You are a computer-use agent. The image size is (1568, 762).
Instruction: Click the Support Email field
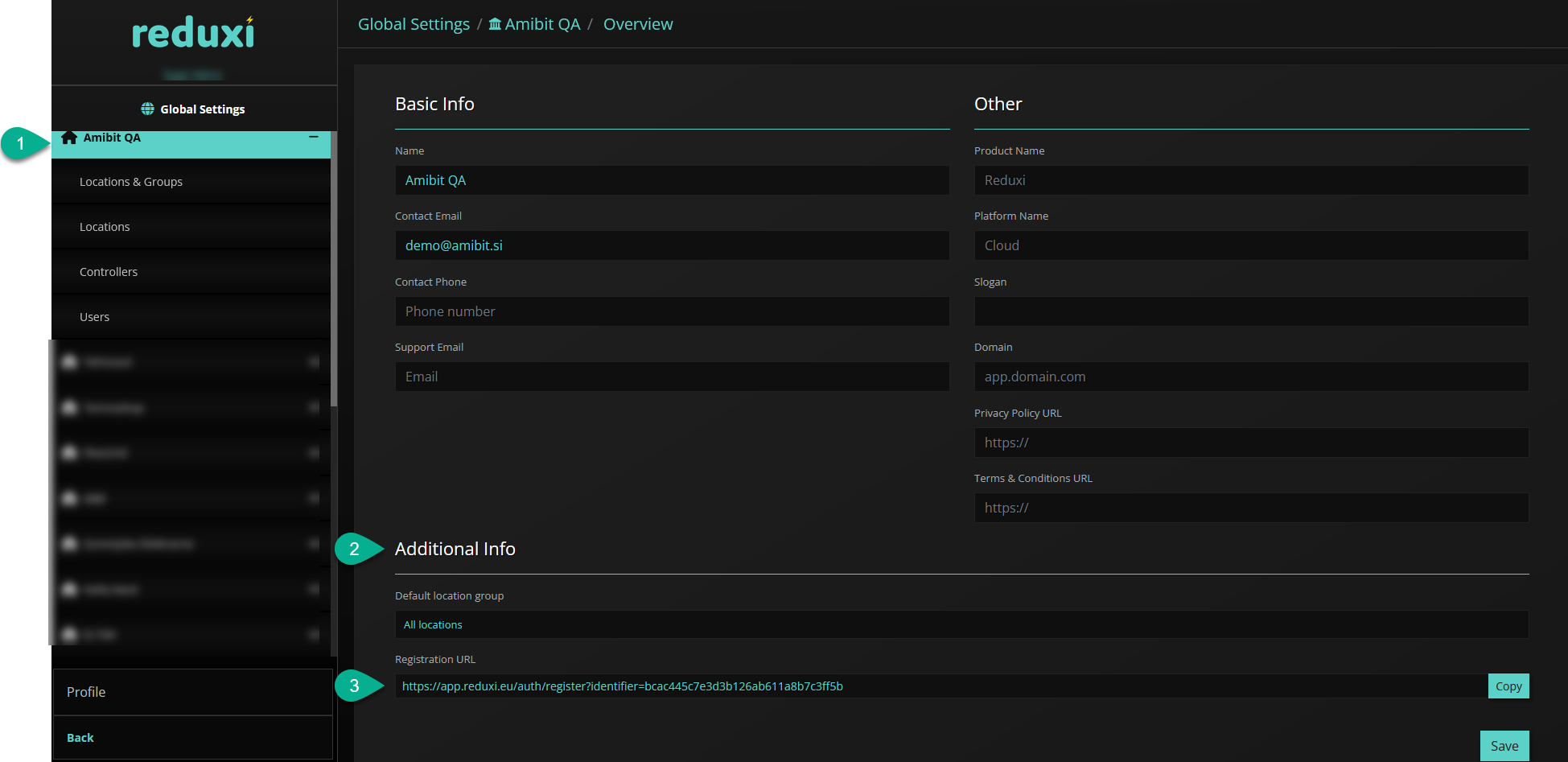click(672, 377)
